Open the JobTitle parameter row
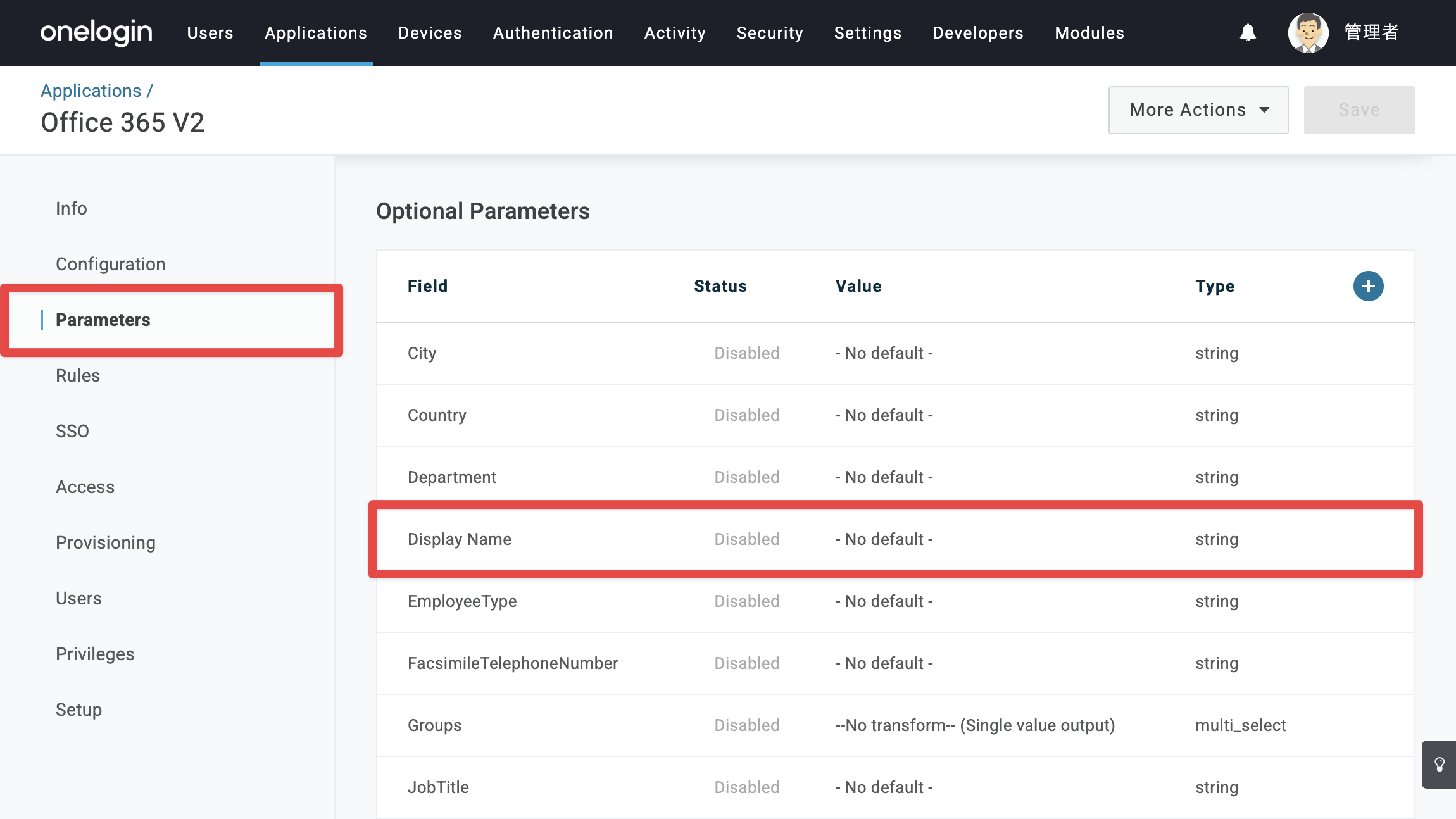Screen dimensions: 1456x819 (895, 787)
